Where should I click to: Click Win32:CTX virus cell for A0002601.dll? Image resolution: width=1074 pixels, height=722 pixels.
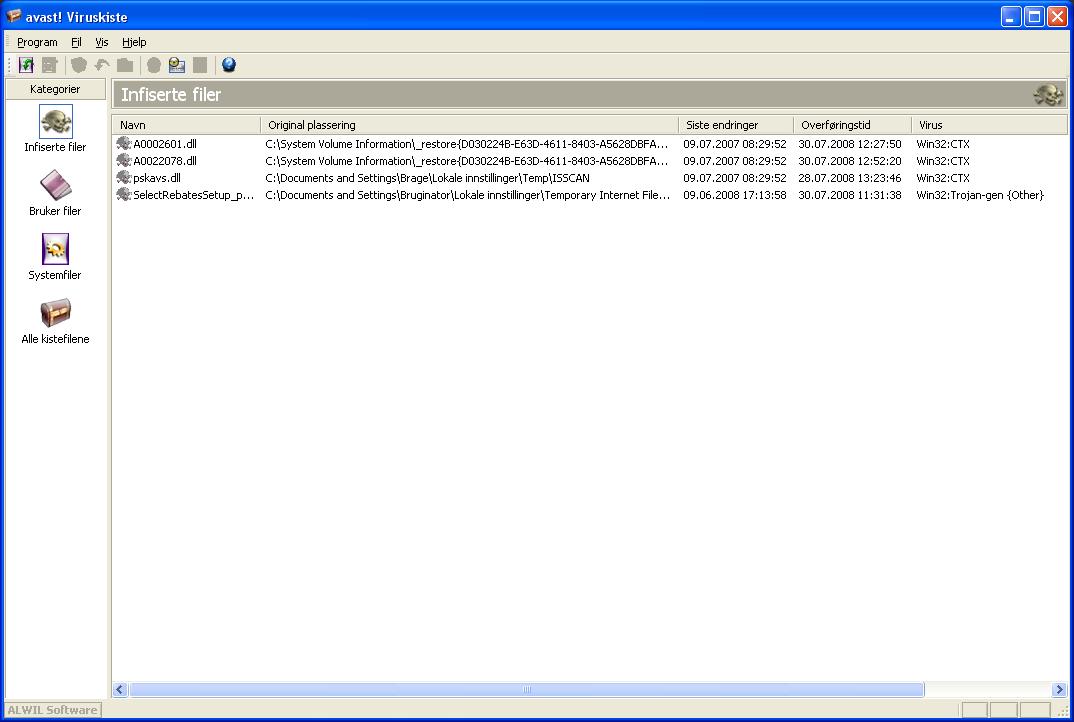(x=943, y=144)
